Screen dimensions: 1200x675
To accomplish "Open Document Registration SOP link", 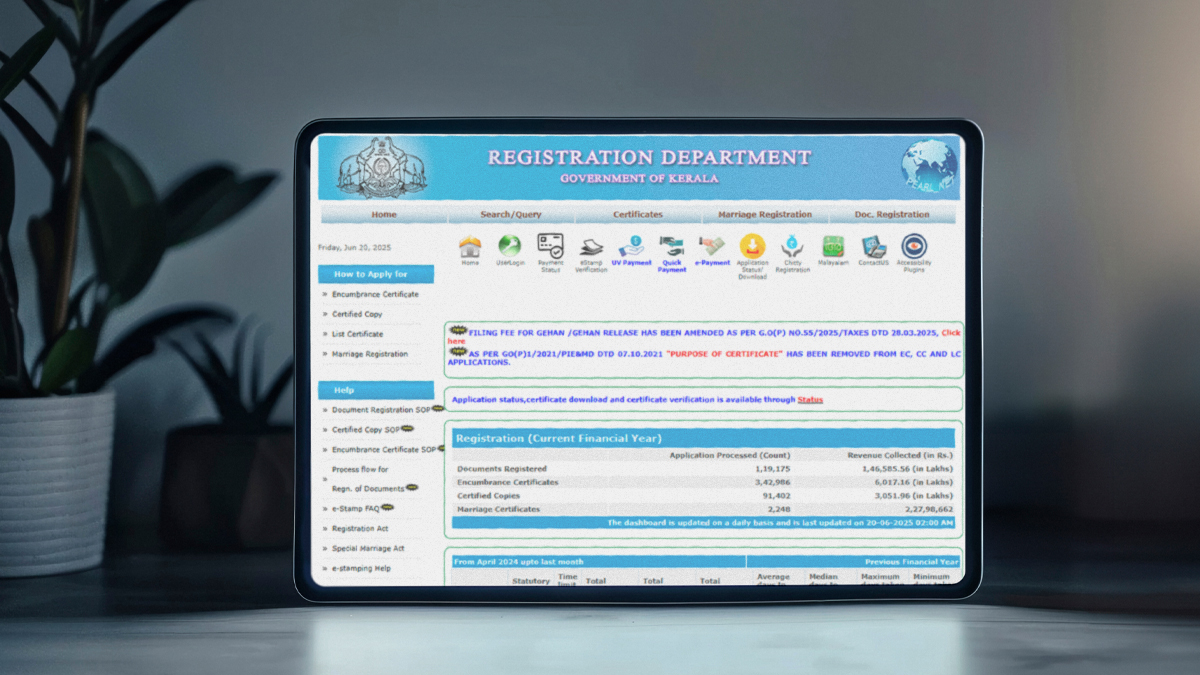I will 382,410.
